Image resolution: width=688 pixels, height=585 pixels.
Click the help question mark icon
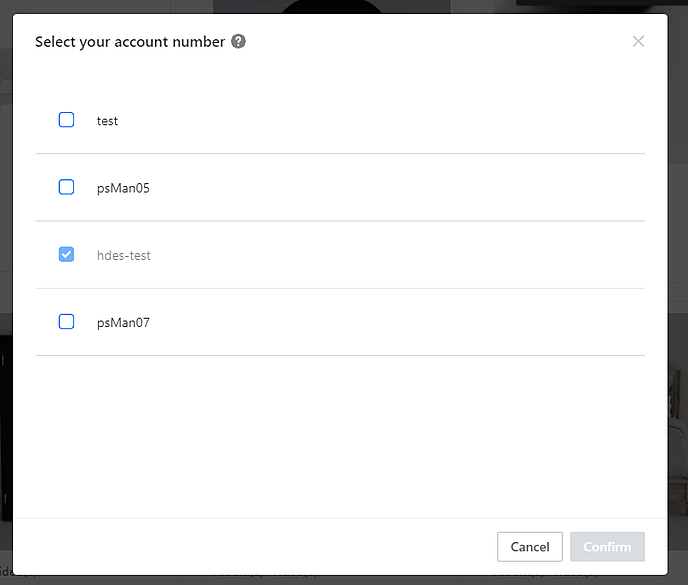pos(238,42)
